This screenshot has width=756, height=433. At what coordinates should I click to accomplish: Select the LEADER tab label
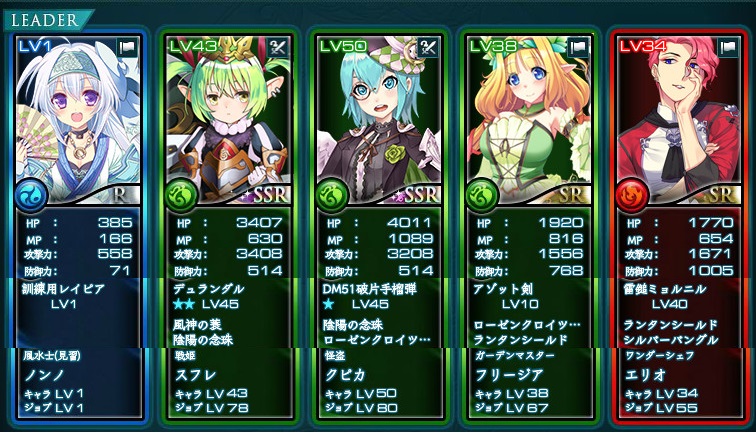(x=44, y=20)
